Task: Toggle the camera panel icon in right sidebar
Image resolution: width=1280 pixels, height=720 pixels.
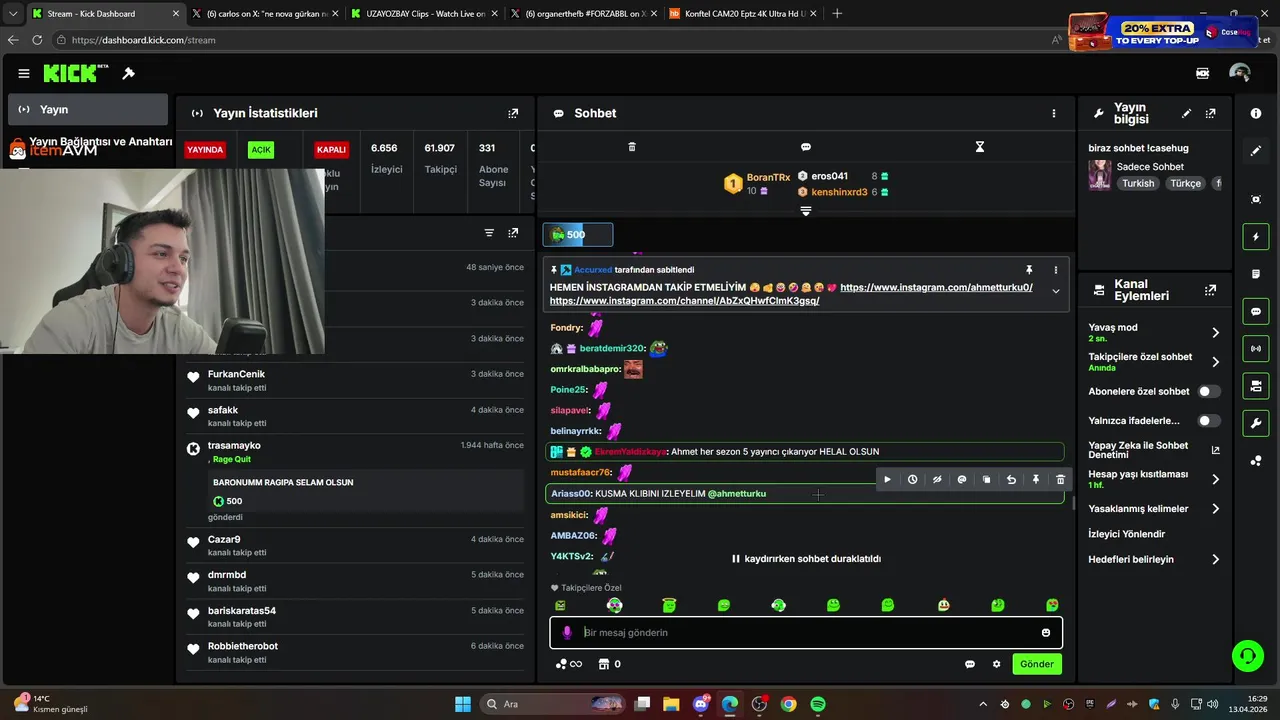Action: tap(1256, 386)
